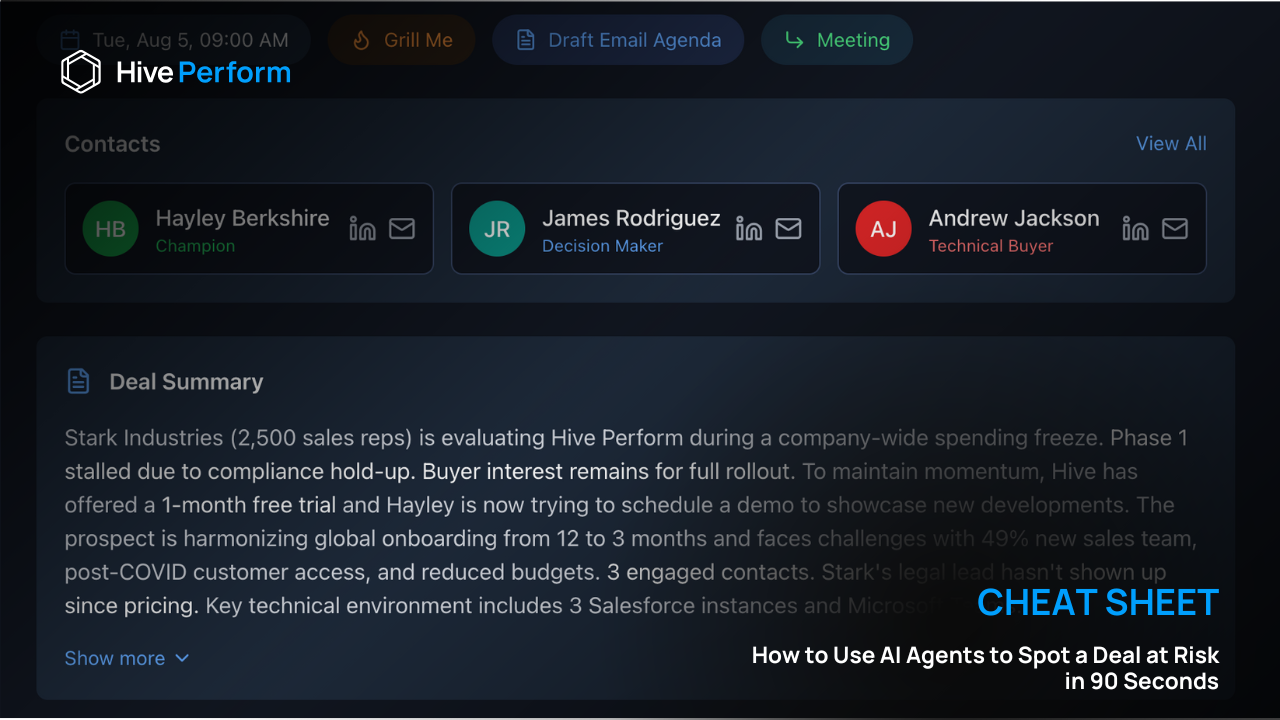Viewport: 1280px width, 720px height.
Task: Expand summary with Show more
Action: tap(127, 658)
